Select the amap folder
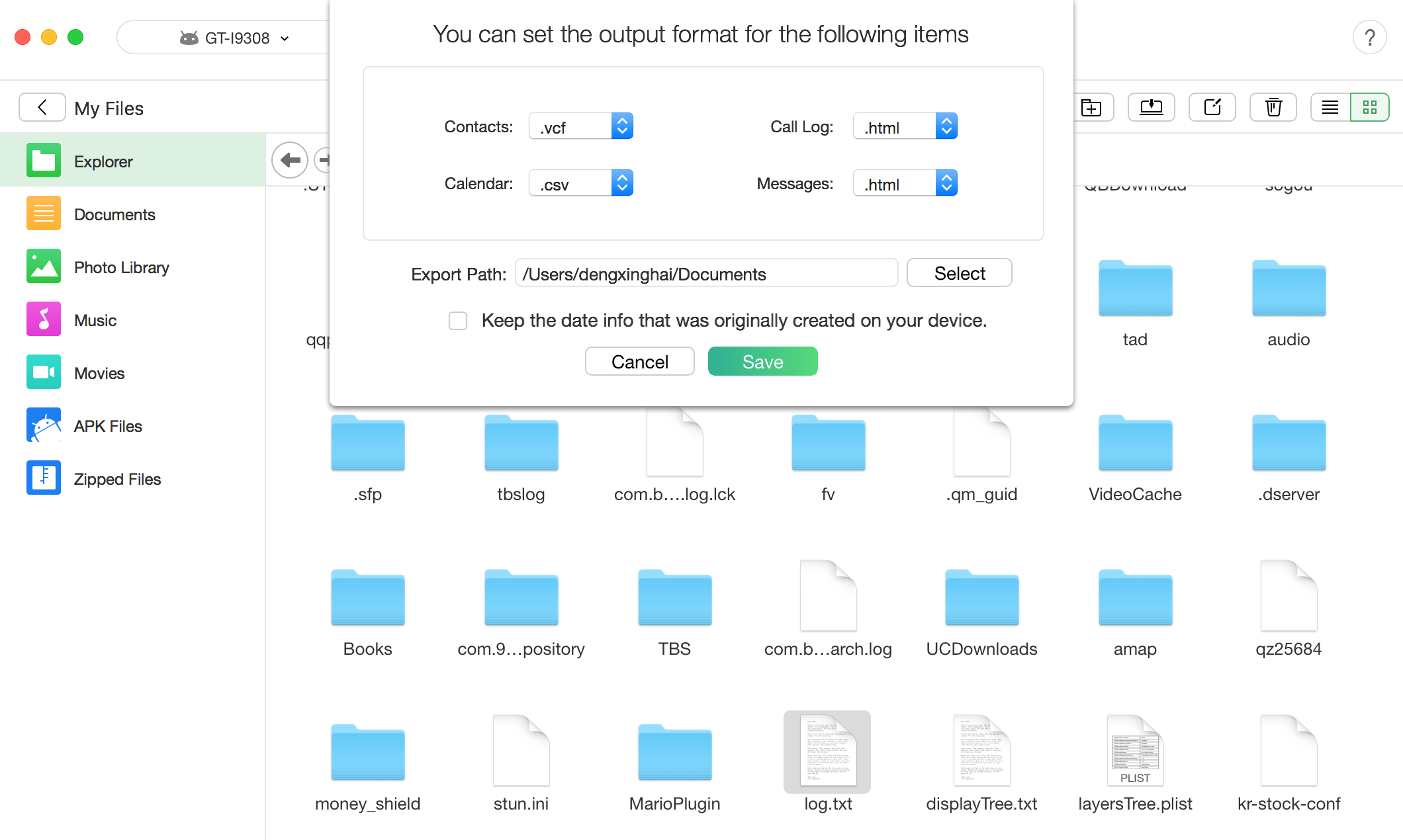 coord(1135,598)
